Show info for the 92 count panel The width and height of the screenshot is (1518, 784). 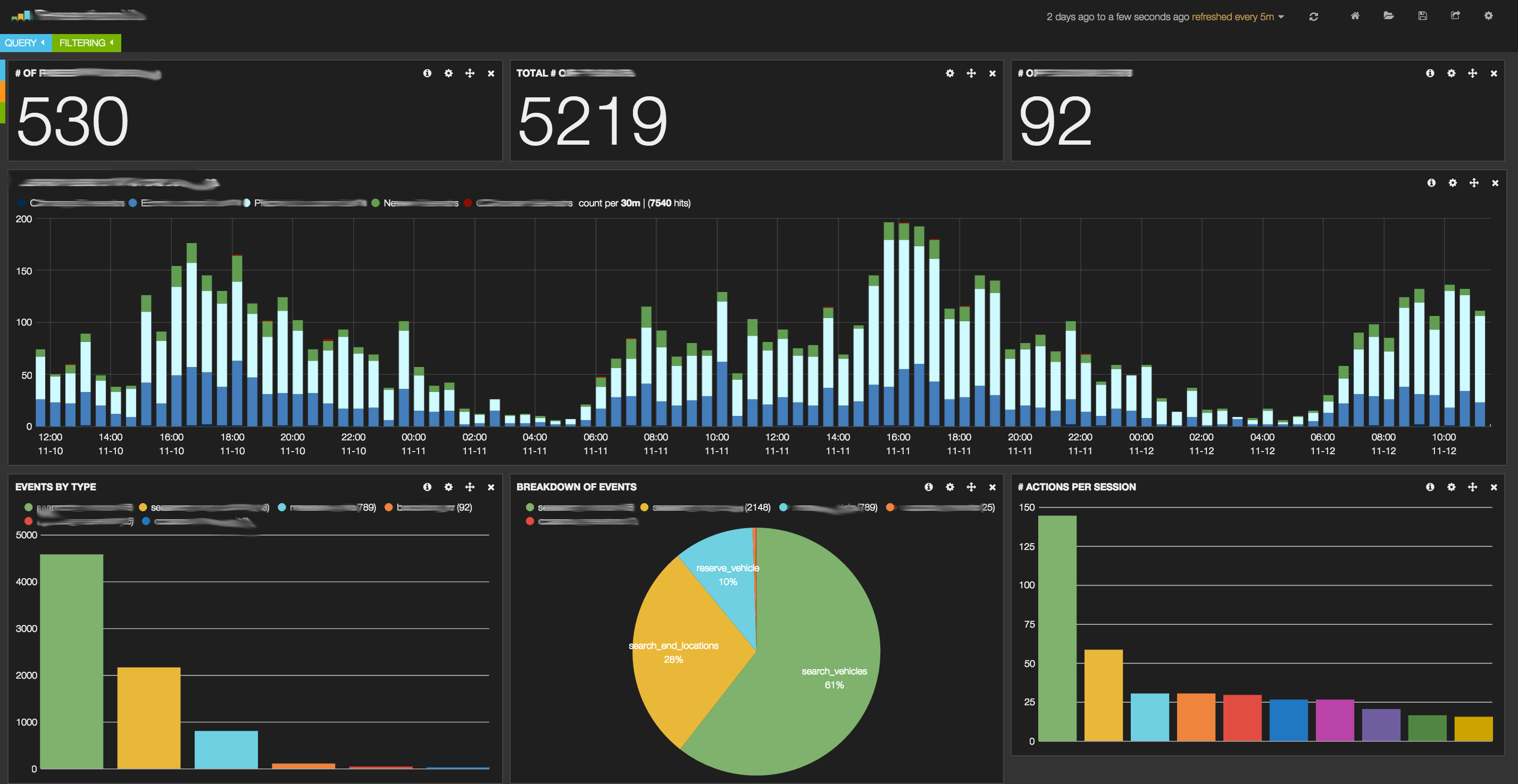coord(1430,73)
